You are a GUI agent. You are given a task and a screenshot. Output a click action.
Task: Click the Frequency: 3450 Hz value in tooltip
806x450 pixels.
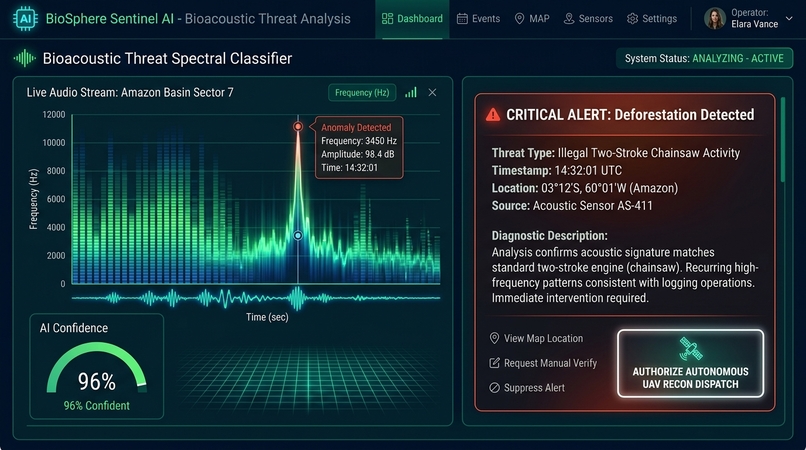click(359, 141)
